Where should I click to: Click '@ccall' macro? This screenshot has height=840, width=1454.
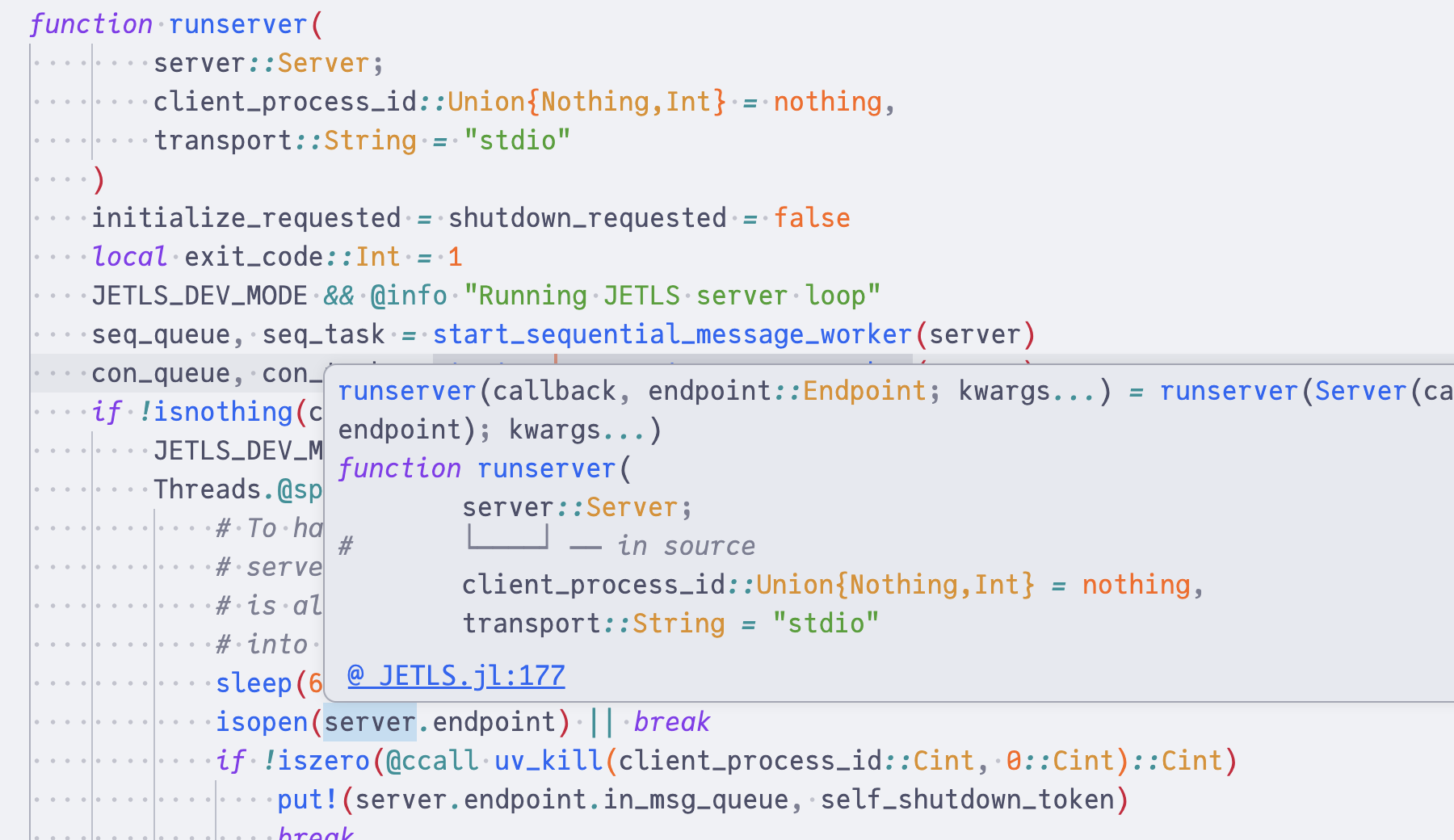tap(432, 761)
